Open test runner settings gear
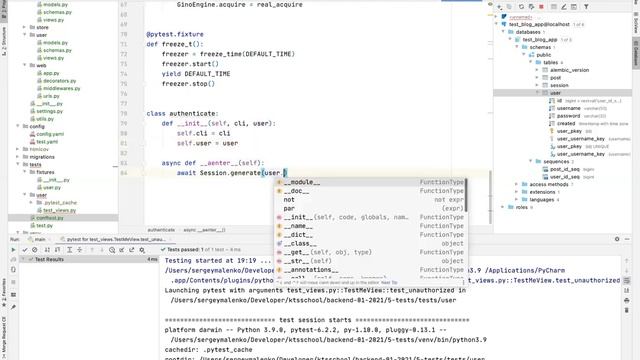The width and height of the screenshot is (640, 360). click(x=142, y=249)
